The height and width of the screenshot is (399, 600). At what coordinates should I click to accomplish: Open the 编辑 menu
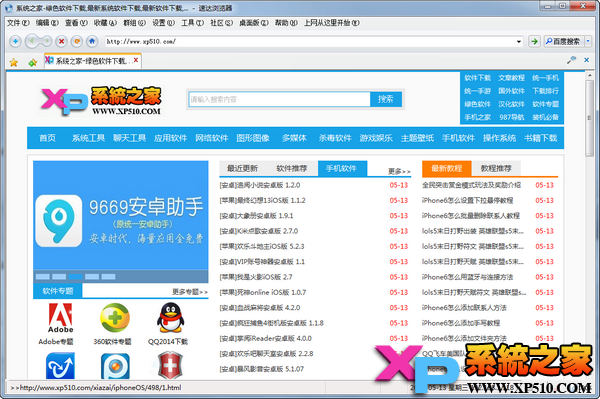pyautogui.click(x=47, y=23)
